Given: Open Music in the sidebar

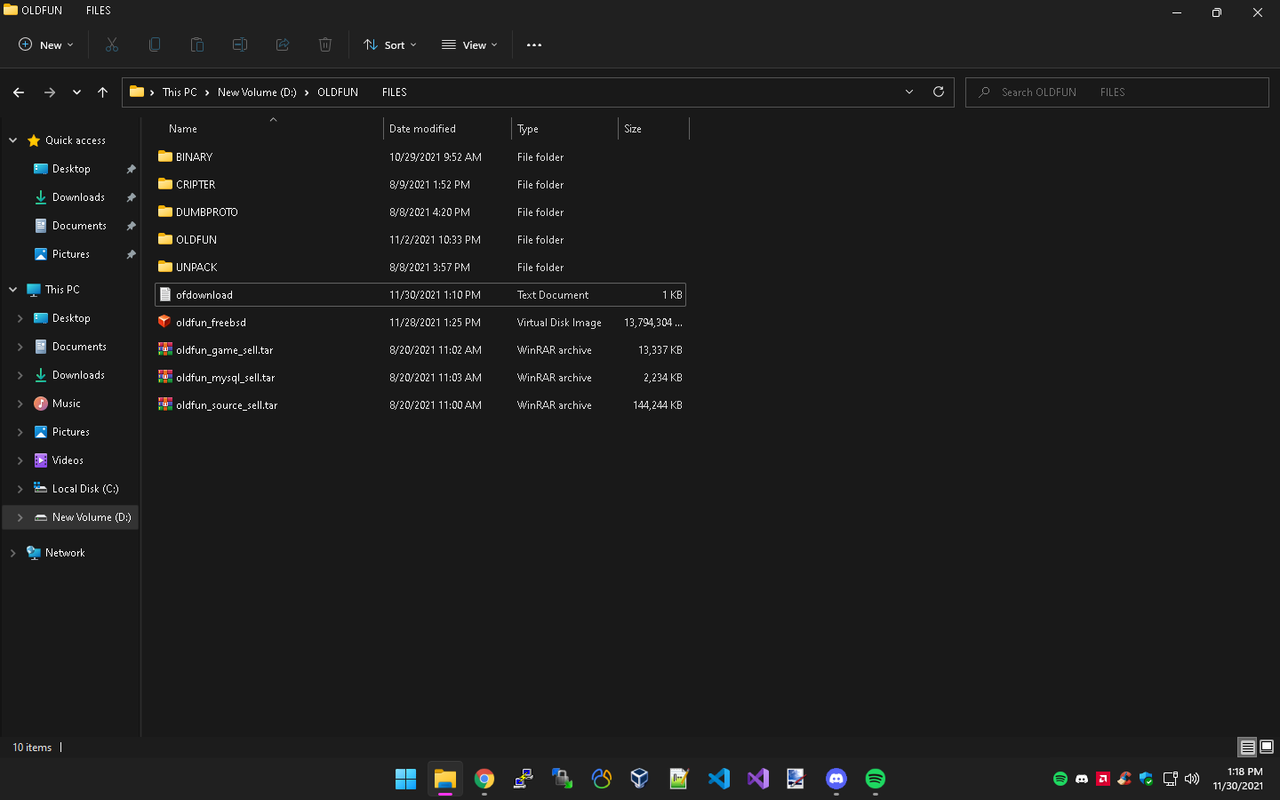Looking at the screenshot, I should tap(66, 404).
